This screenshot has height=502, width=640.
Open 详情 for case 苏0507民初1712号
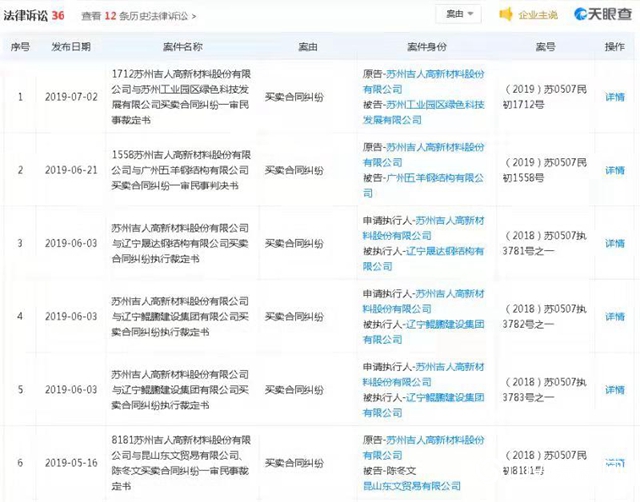click(615, 97)
